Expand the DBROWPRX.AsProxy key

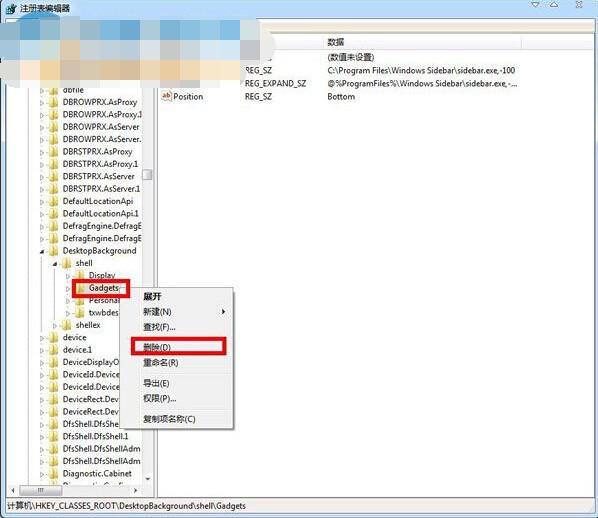[x=42, y=103]
